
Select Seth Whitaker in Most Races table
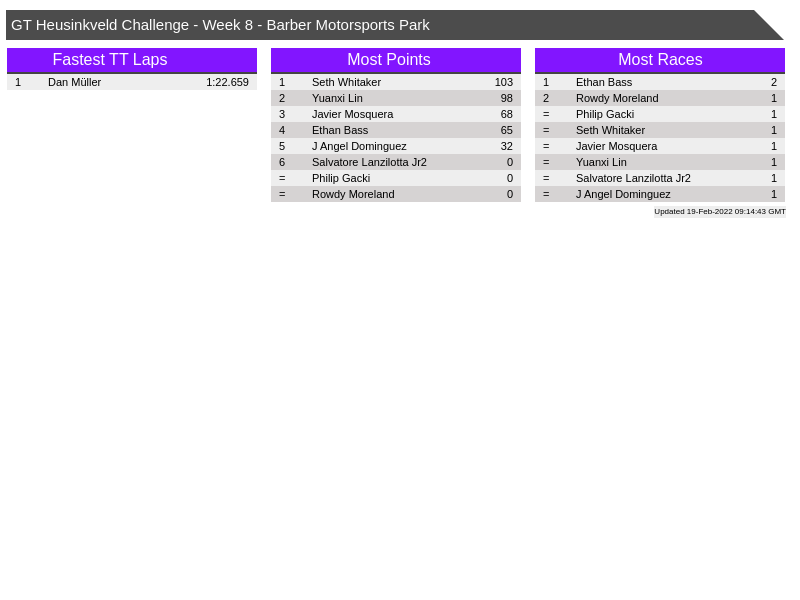click(610, 130)
